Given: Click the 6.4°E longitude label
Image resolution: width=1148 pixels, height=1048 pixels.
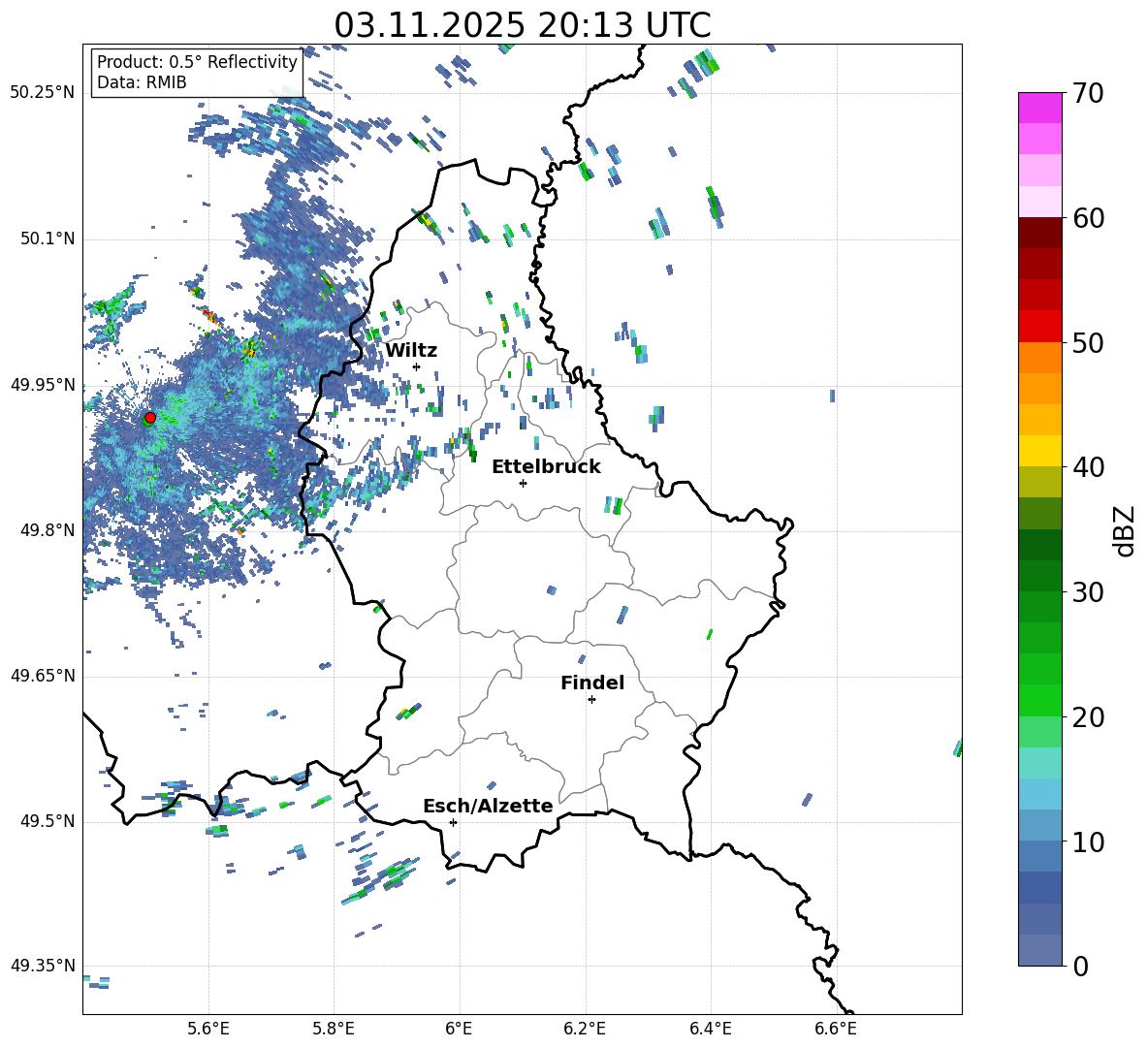Looking at the screenshot, I should coord(710,1029).
